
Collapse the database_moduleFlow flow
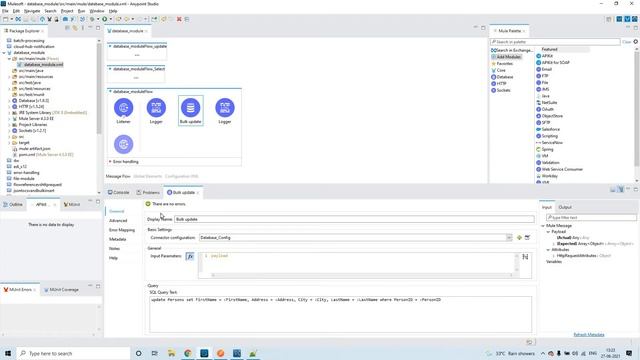coord(110,91)
